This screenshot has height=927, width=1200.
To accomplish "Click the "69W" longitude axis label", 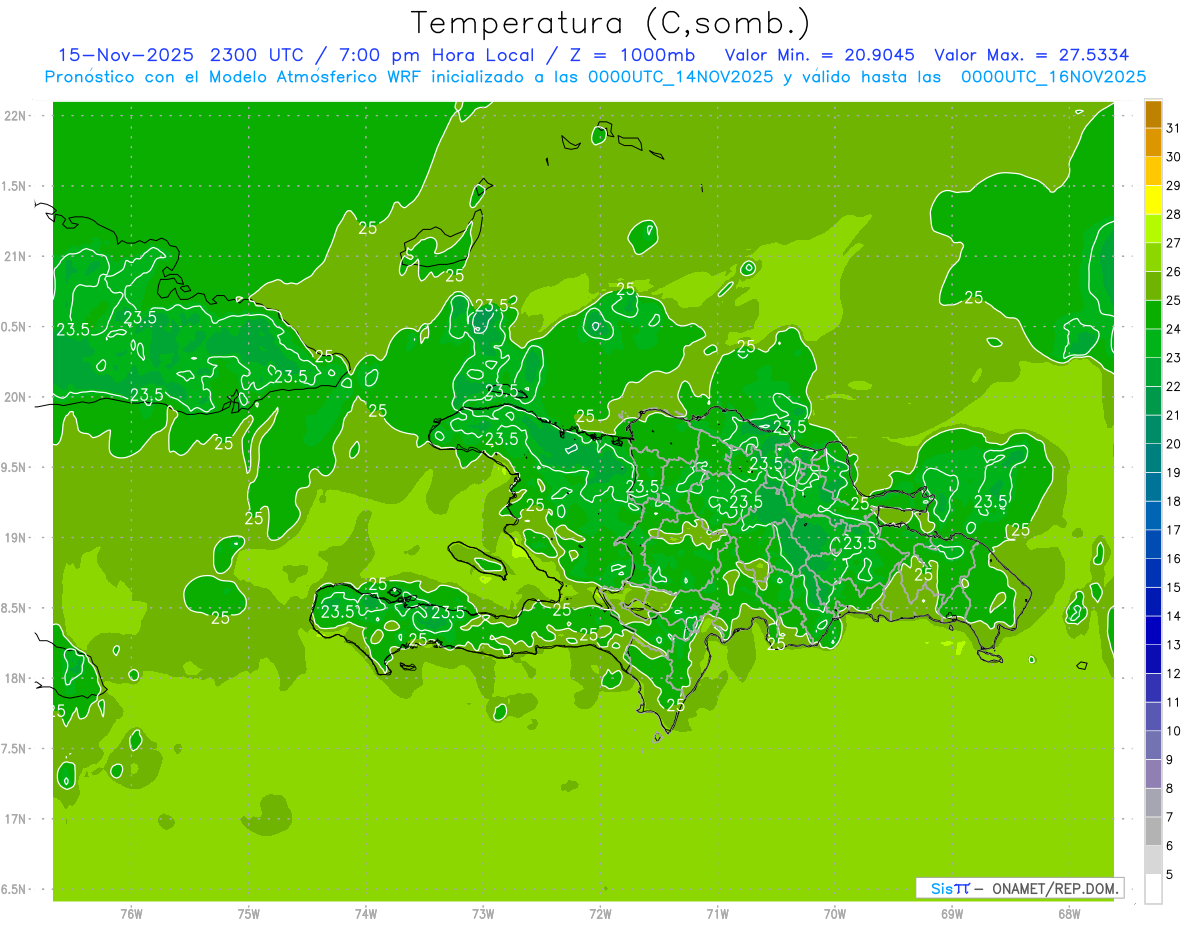I will click(x=952, y=914).
